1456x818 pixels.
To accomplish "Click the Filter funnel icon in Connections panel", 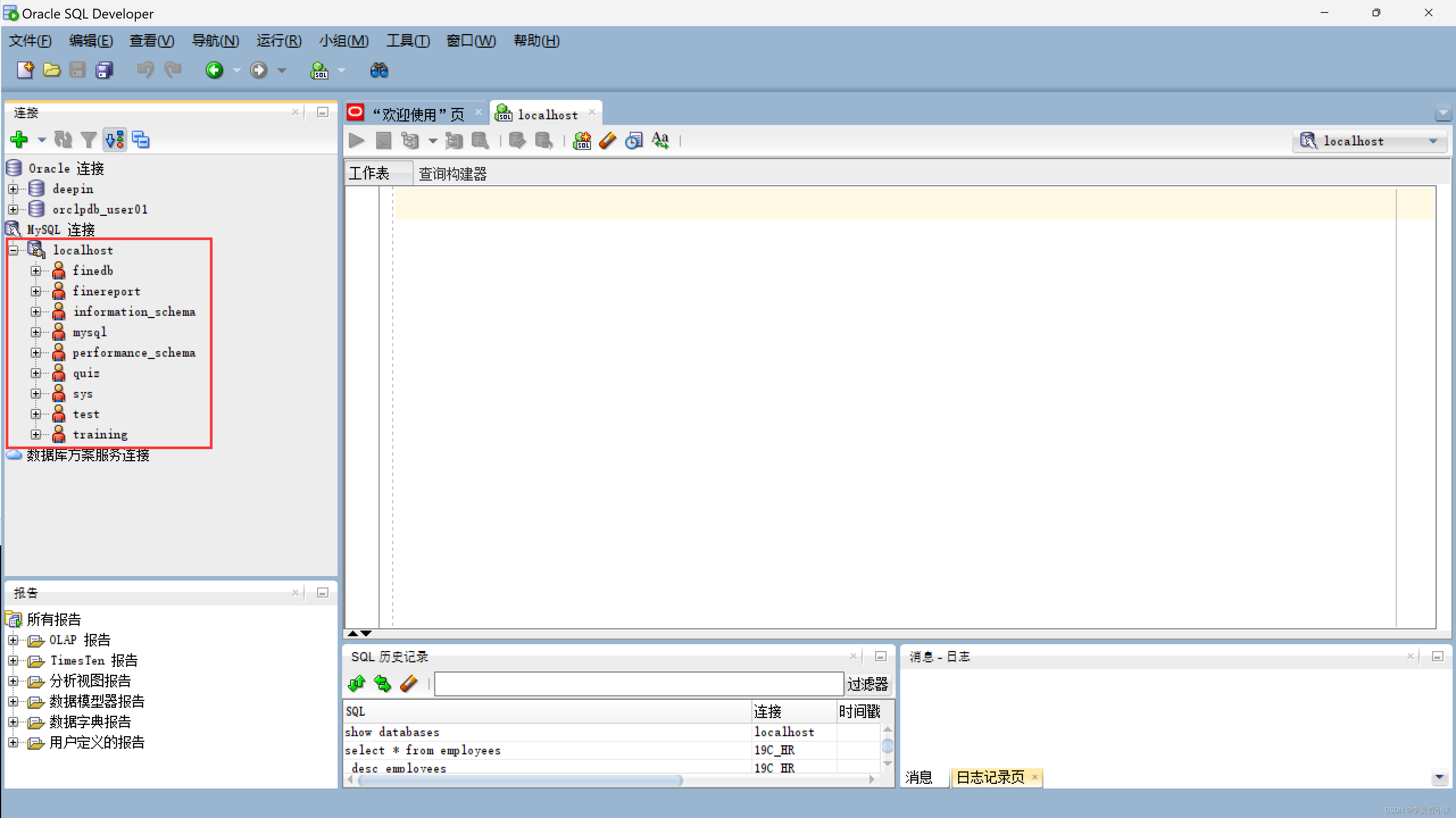I will point(88,139).
